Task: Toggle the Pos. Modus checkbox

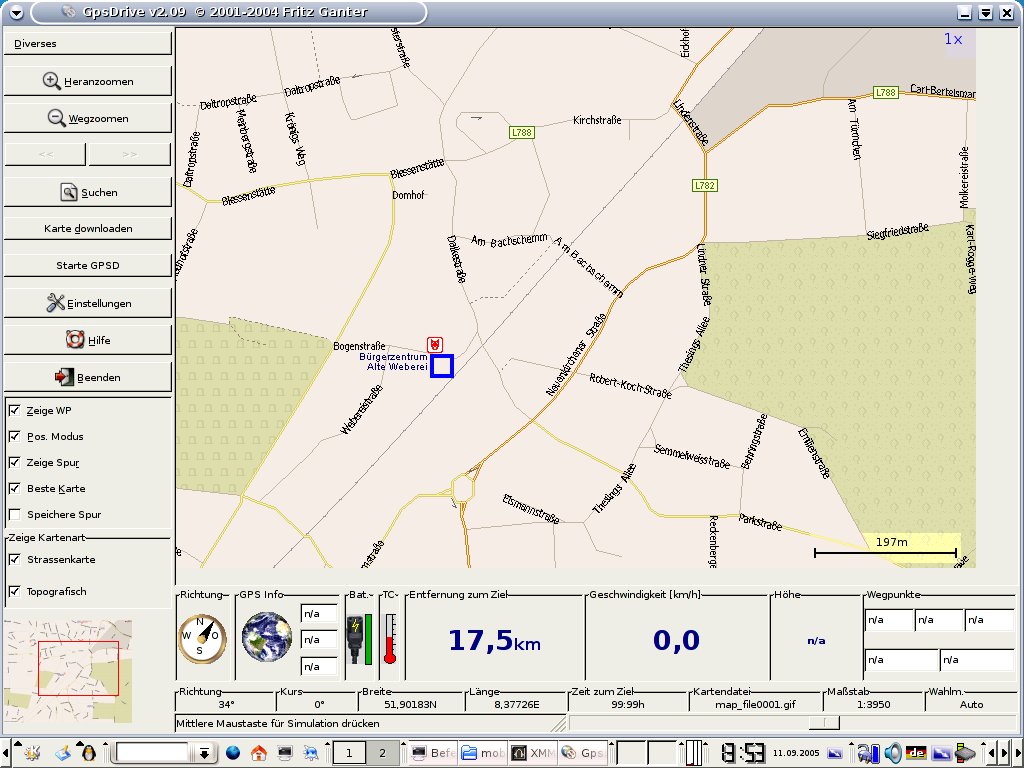Action: (14, 436)
